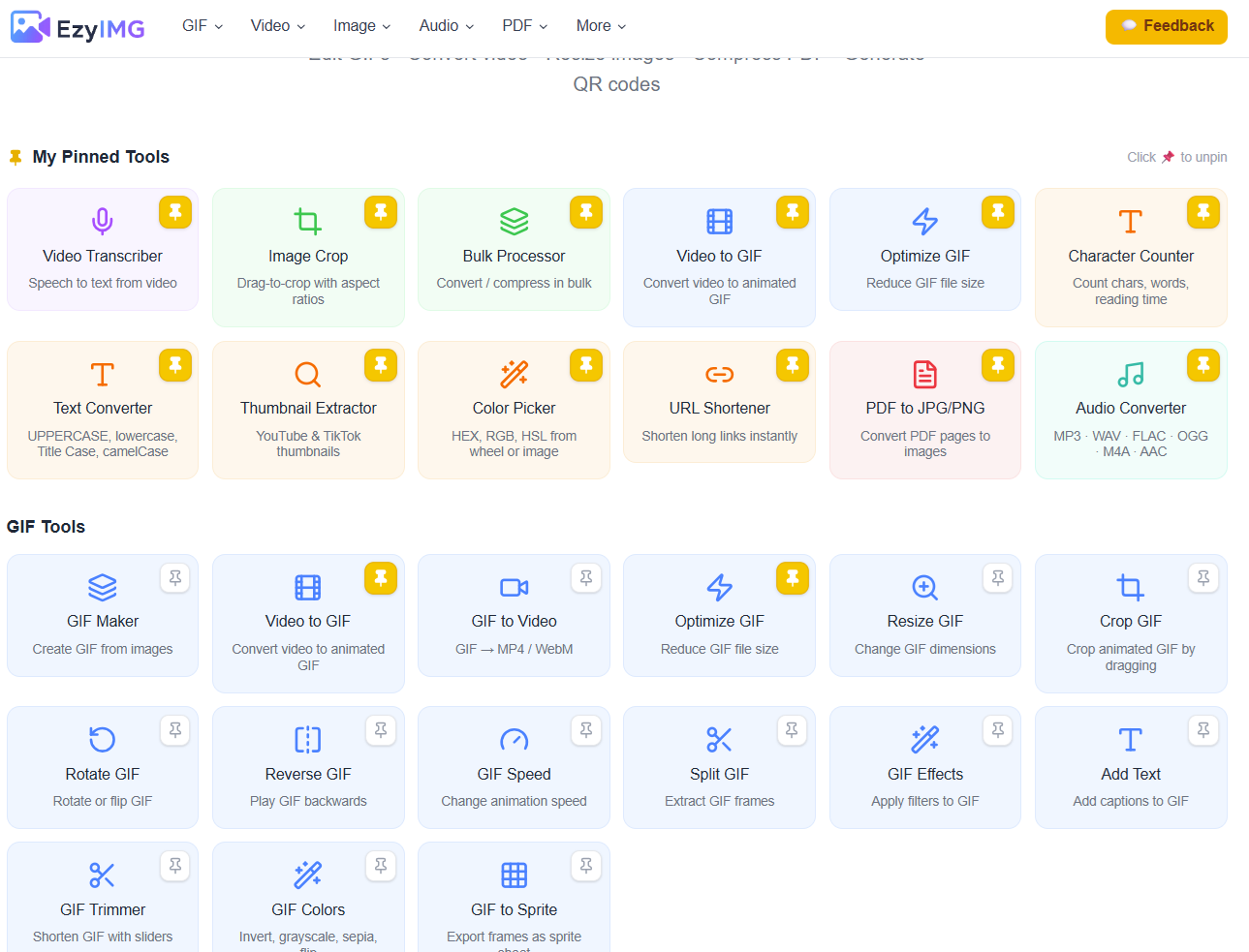Open the Audio dropdown menu

[447, 26]
